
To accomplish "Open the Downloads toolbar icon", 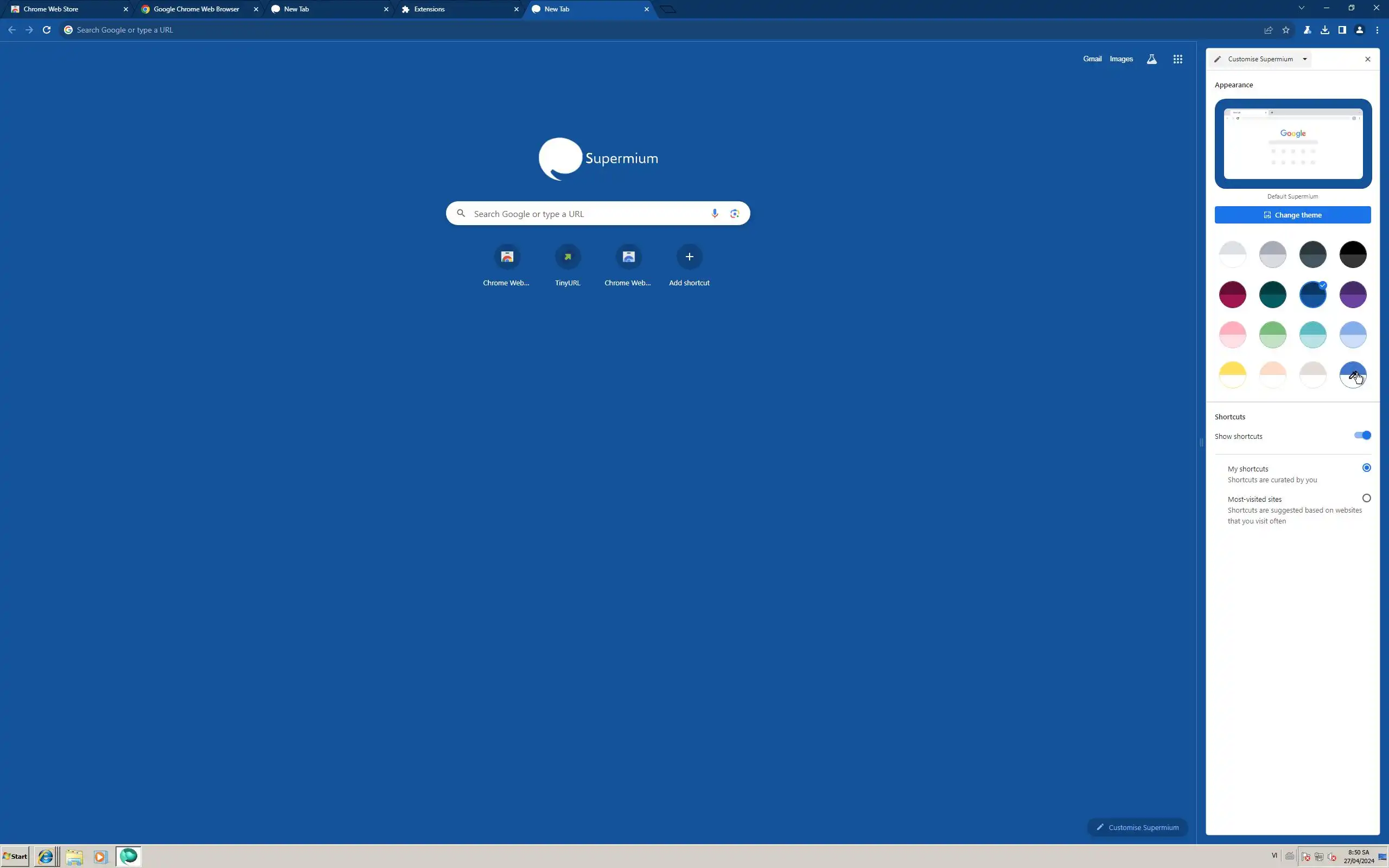I will click(x=1325, y=30).
